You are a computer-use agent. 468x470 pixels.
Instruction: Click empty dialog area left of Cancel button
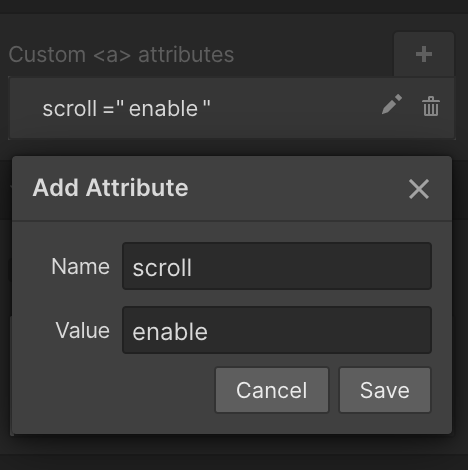click(113, 390)
